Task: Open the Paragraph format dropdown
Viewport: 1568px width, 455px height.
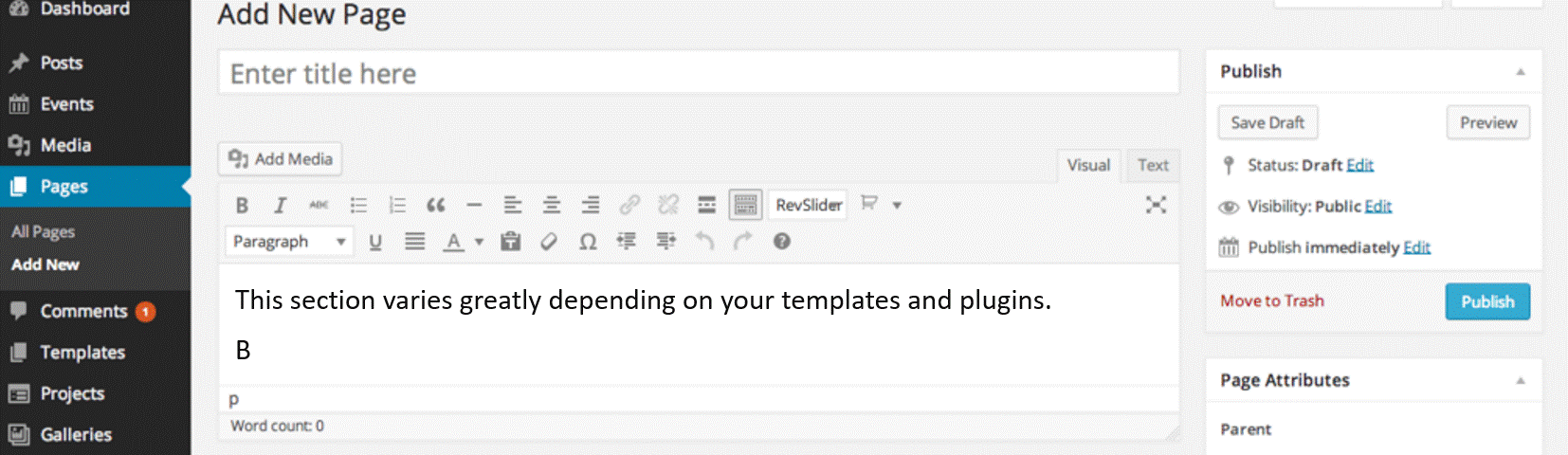Action: pyautogui.click(x=289, y=242)
